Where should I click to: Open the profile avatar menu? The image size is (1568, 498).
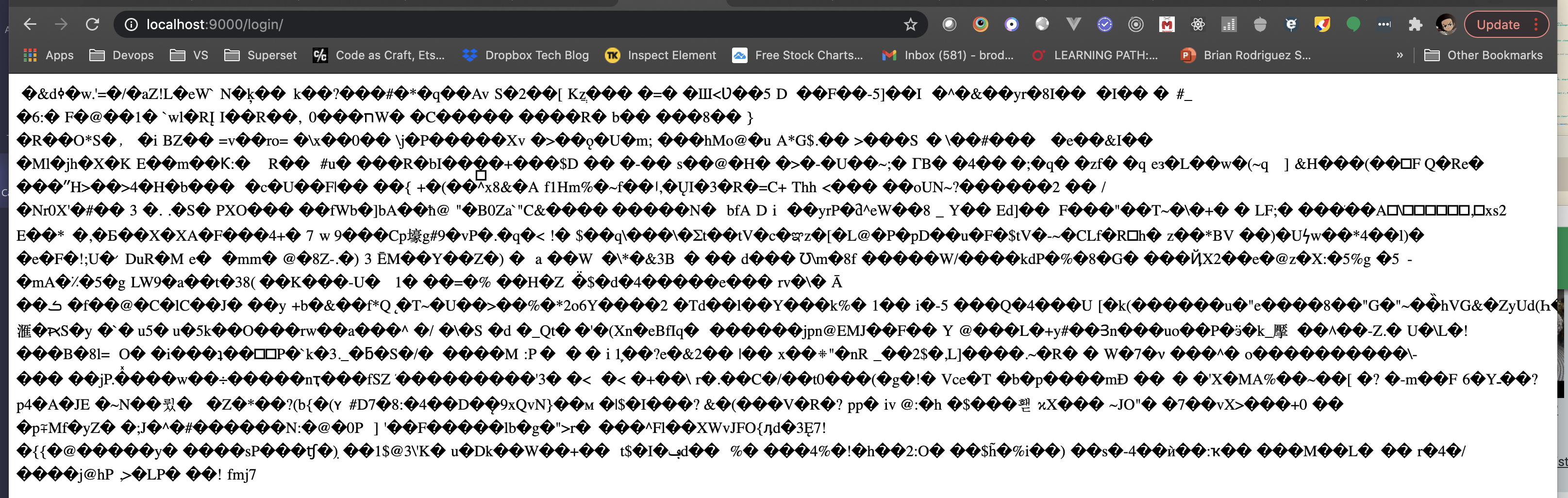1446,24
